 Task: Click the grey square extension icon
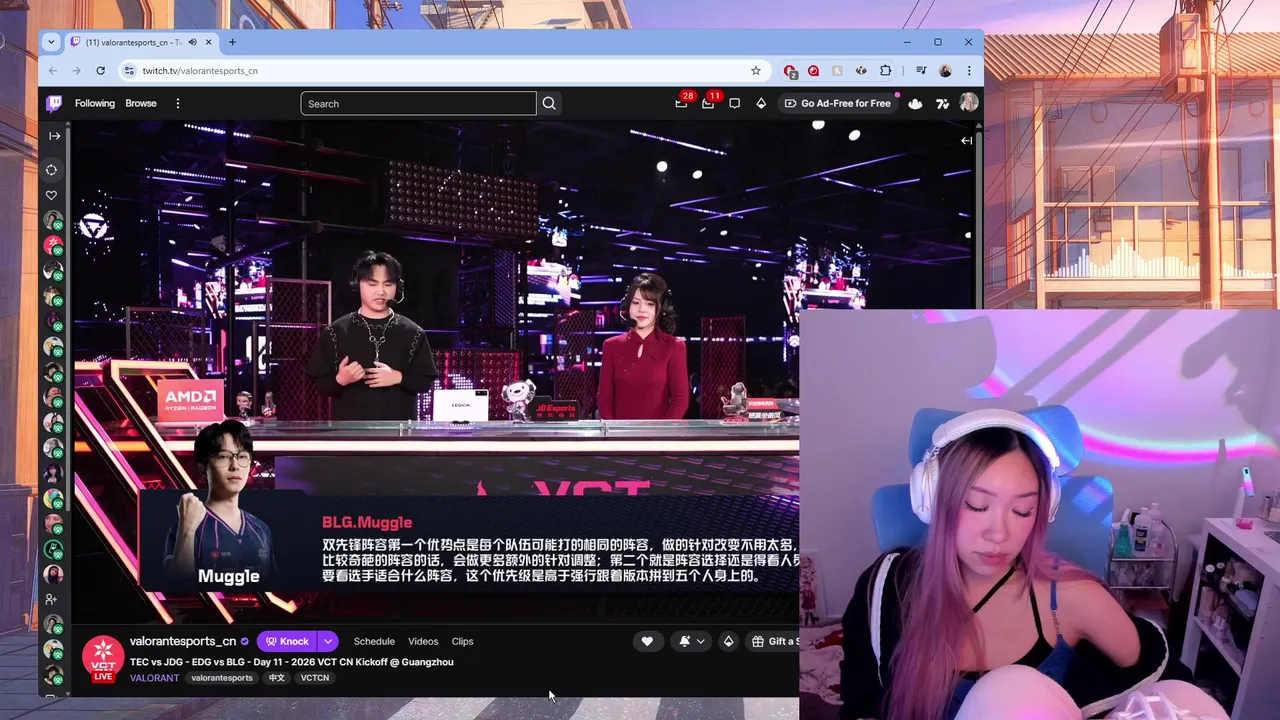point(837,71)
